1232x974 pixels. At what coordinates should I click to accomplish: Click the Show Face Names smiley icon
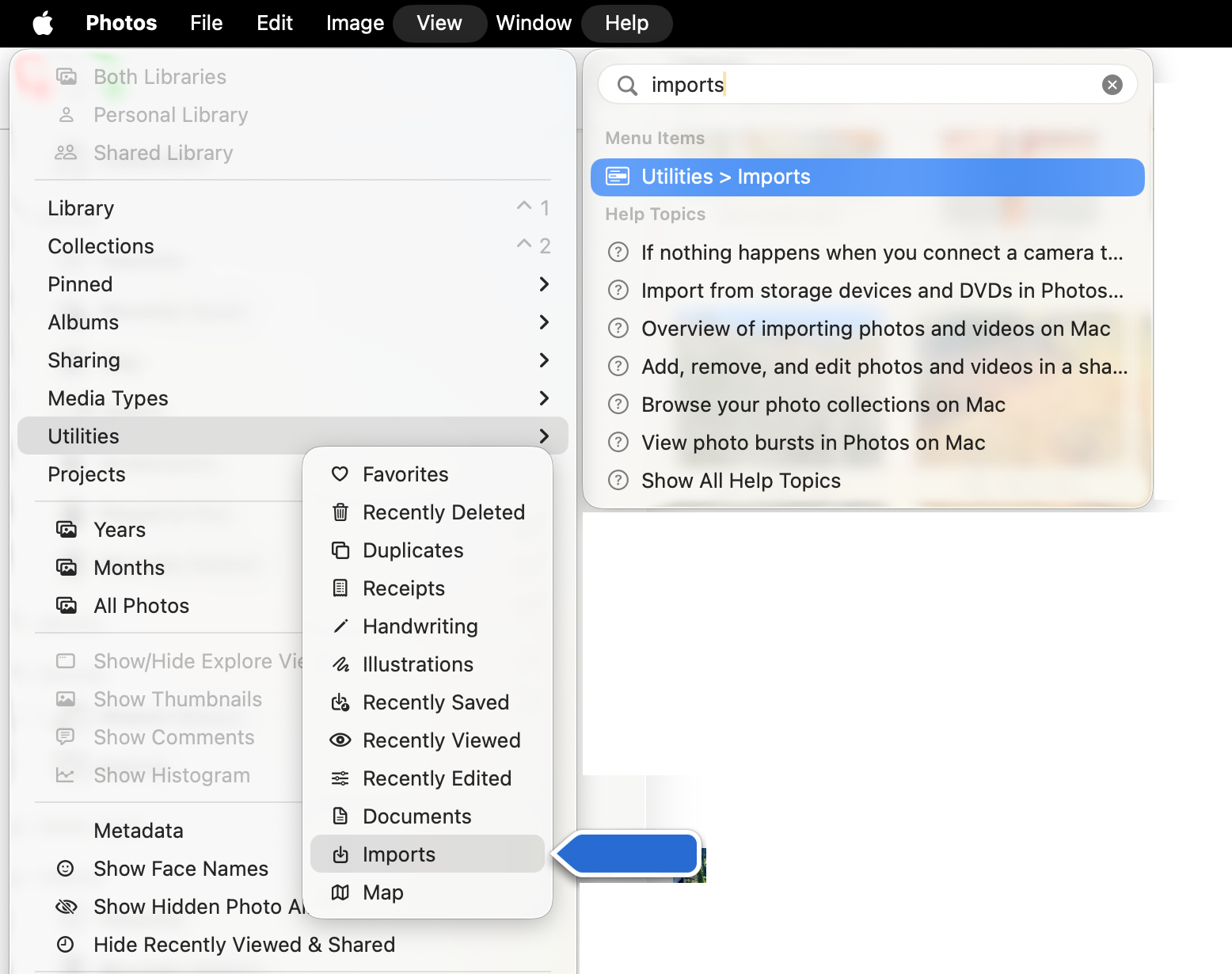point(66,869)
